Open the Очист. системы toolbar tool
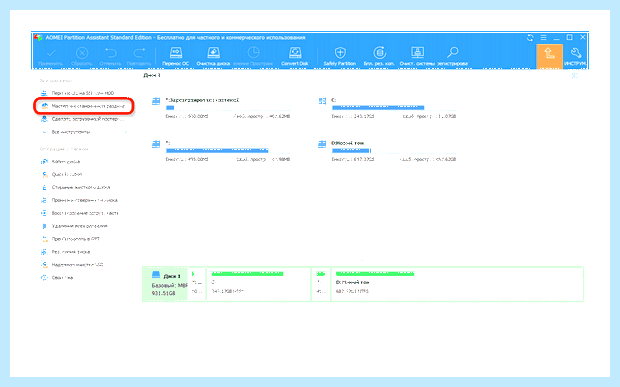 click(417, 57)
